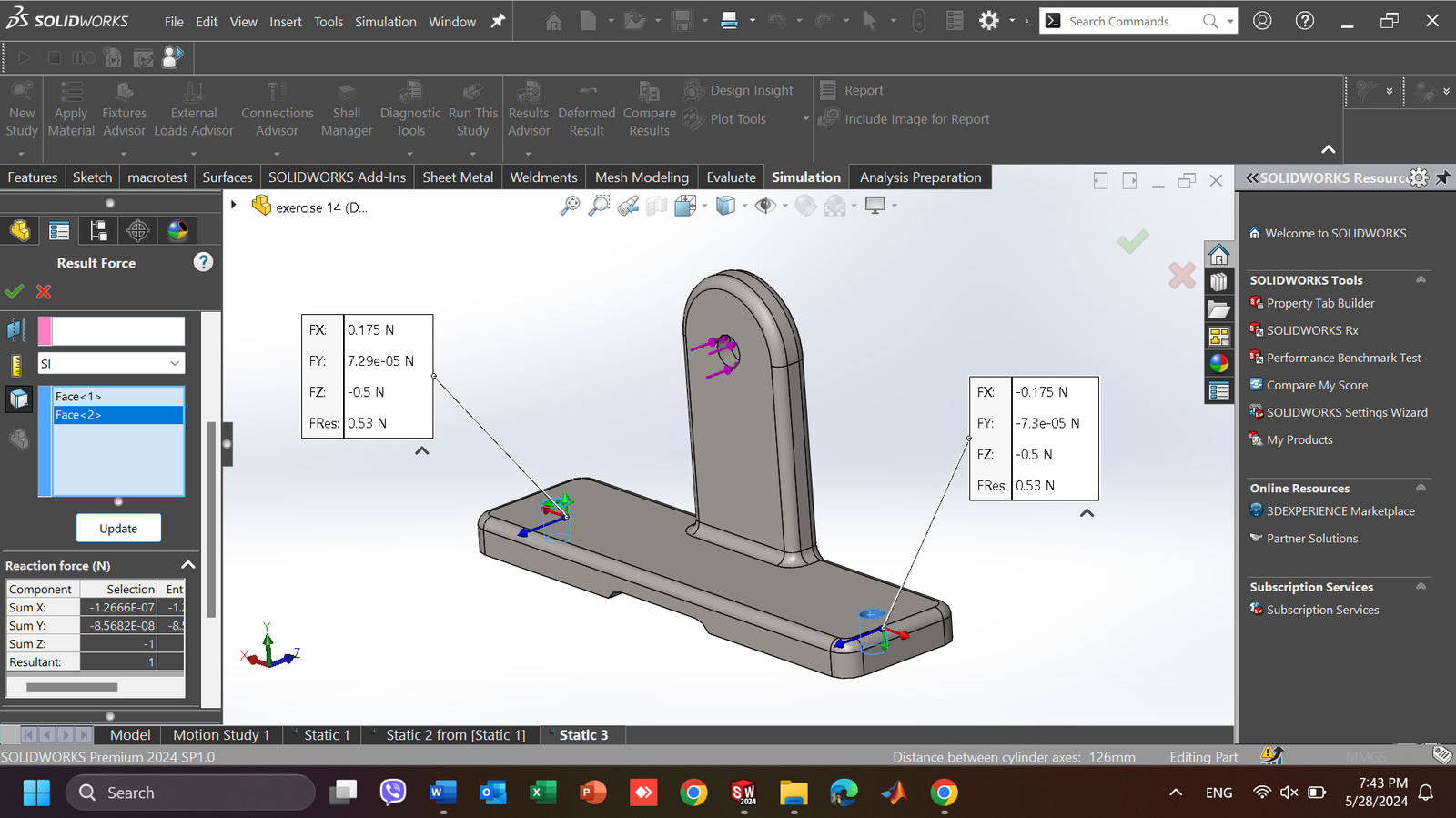The width and height of the screenshot is (1456, 818).
Task: Switch to the Evaluate tab
Action: [x=731, y=177]
